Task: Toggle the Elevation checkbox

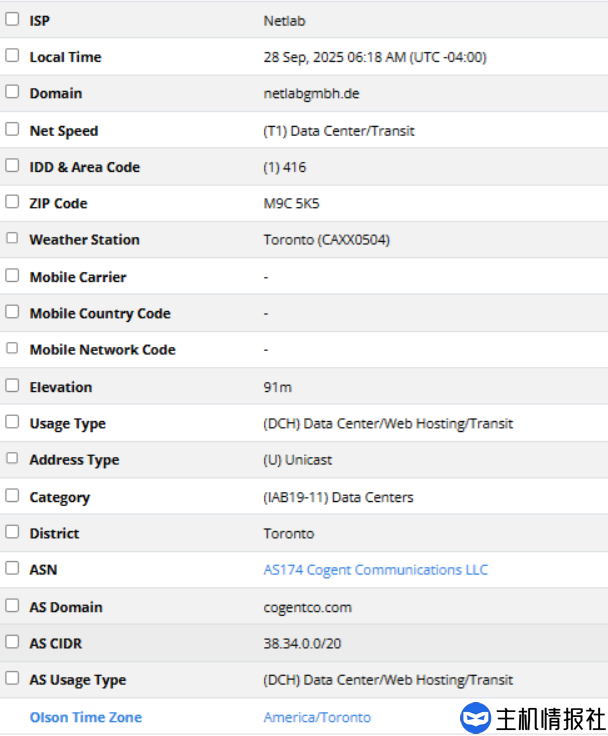Action: [x=12, y=385]
